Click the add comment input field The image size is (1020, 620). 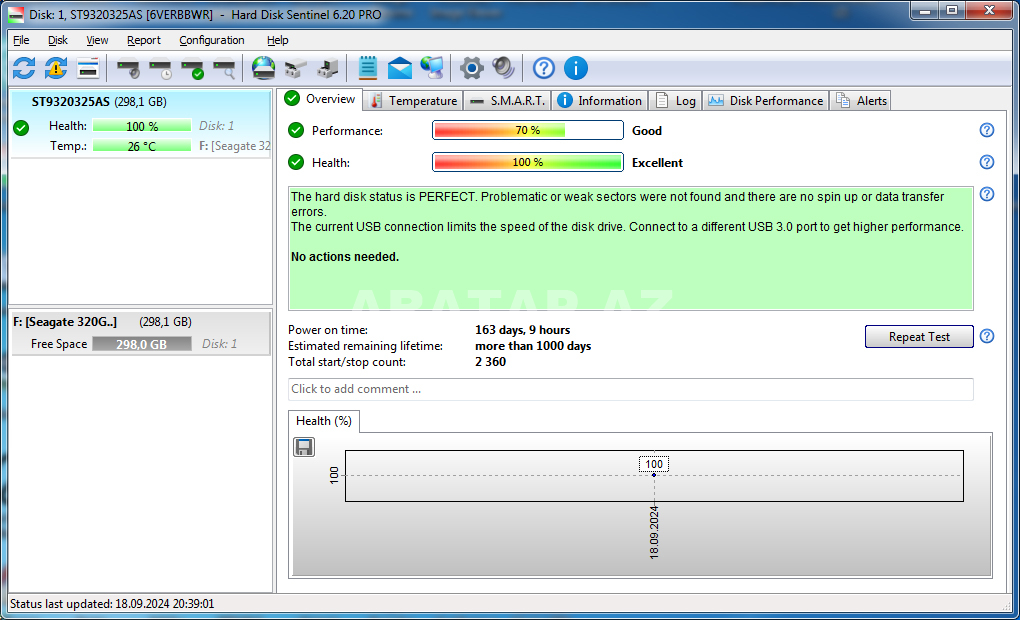630,389
